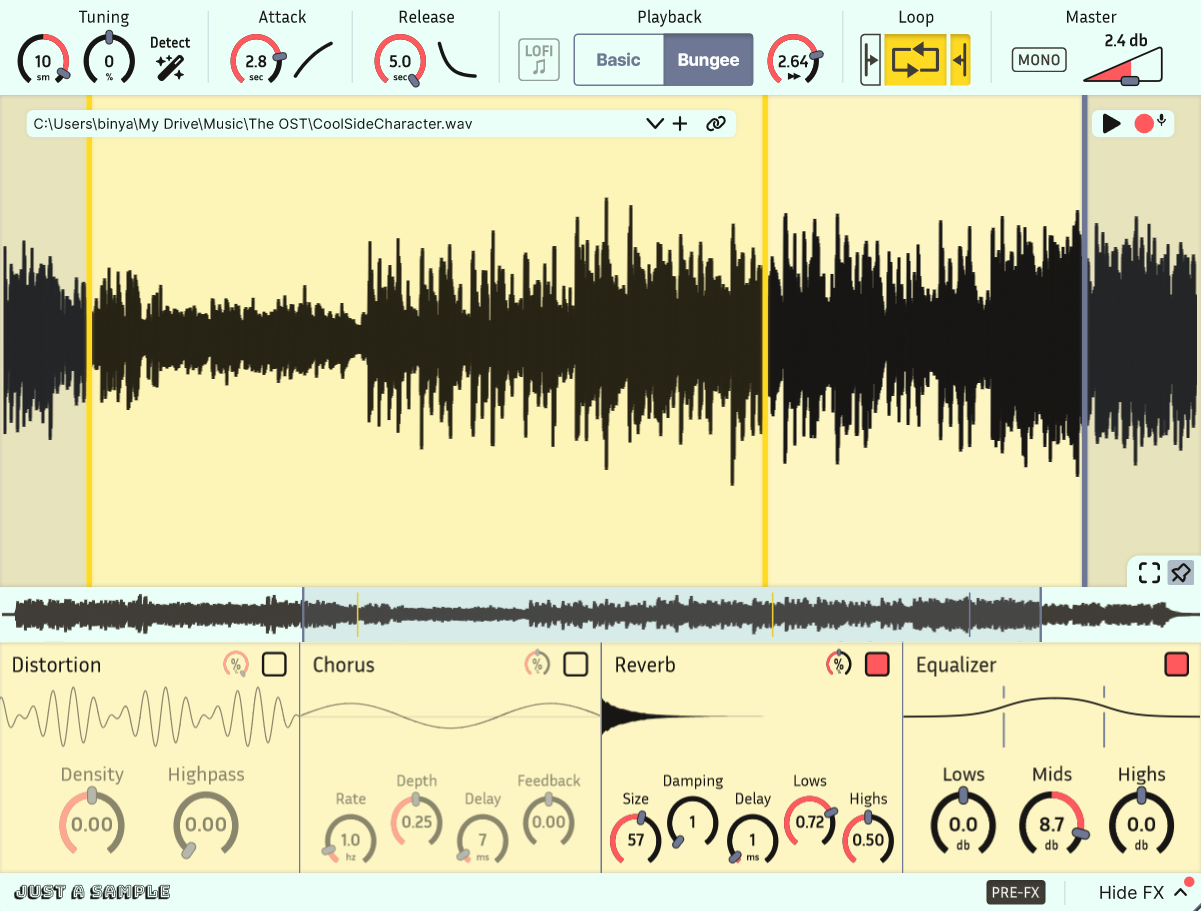Open the sample file path dropdown arrow
This screenshot has width=1201, height=911.
pos(655,124)
